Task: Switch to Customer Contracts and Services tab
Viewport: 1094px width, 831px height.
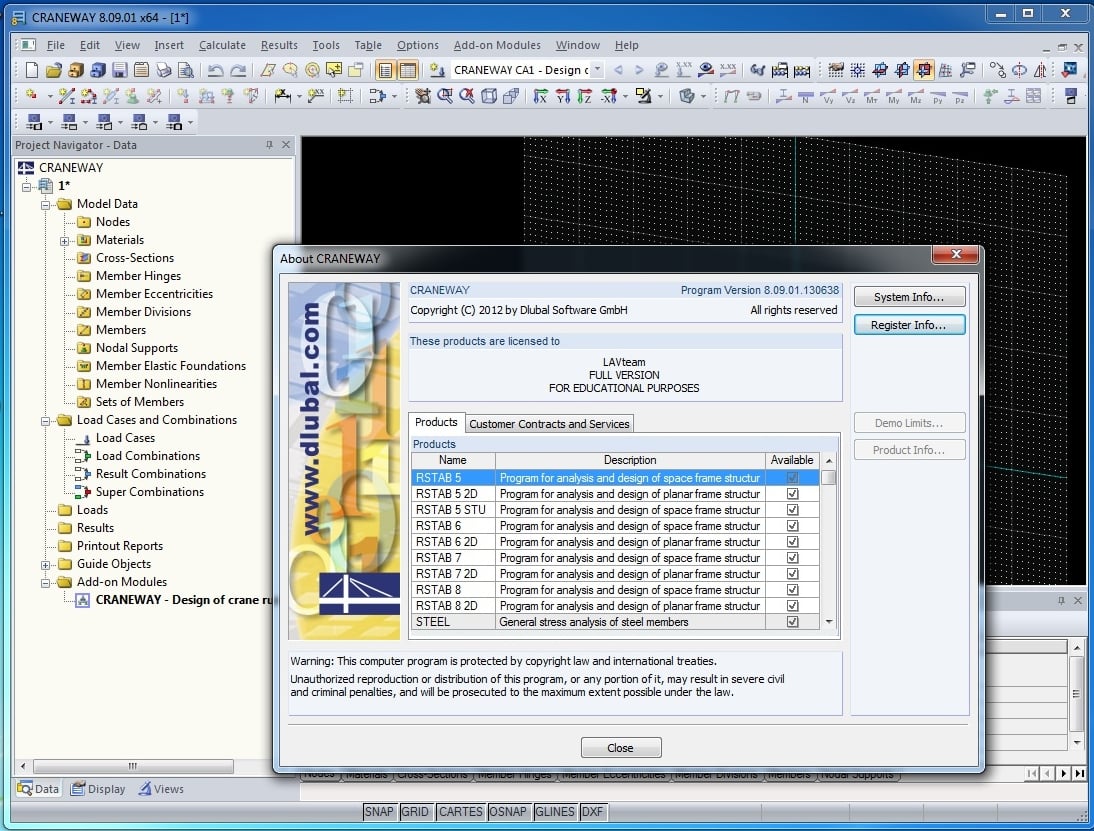Action: coord(549,424)
